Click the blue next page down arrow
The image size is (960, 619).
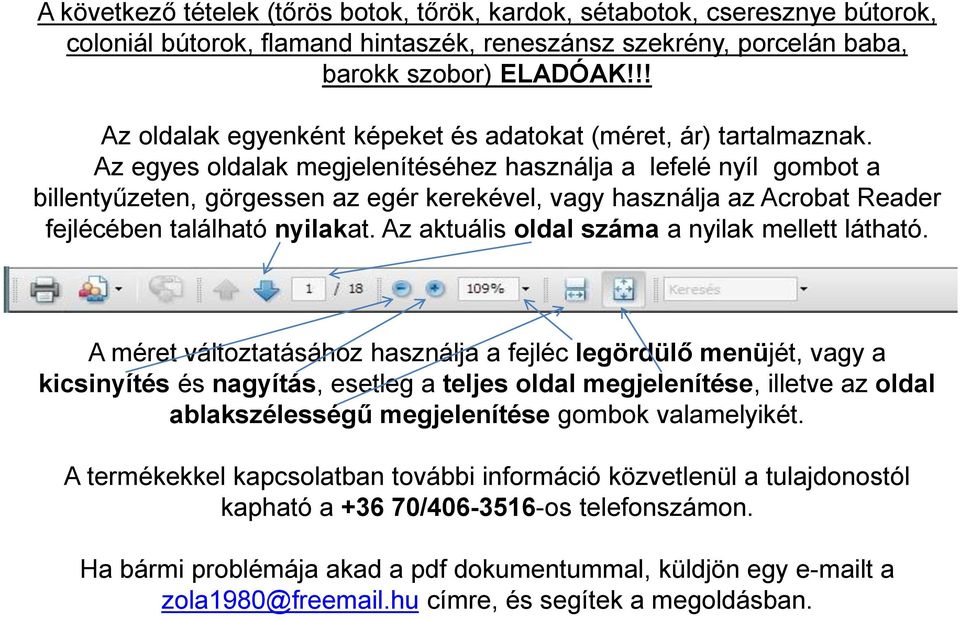point(266,289)
